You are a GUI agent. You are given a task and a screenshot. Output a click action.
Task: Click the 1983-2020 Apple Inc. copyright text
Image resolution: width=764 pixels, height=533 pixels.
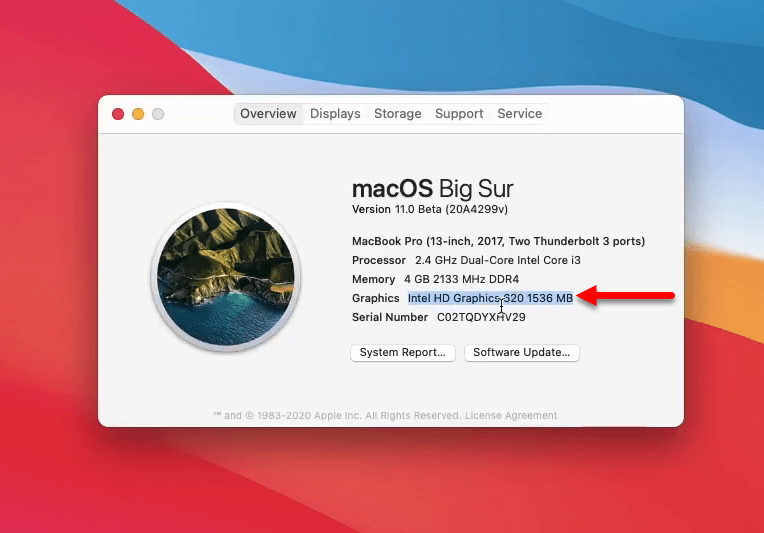tap(337, 416)
